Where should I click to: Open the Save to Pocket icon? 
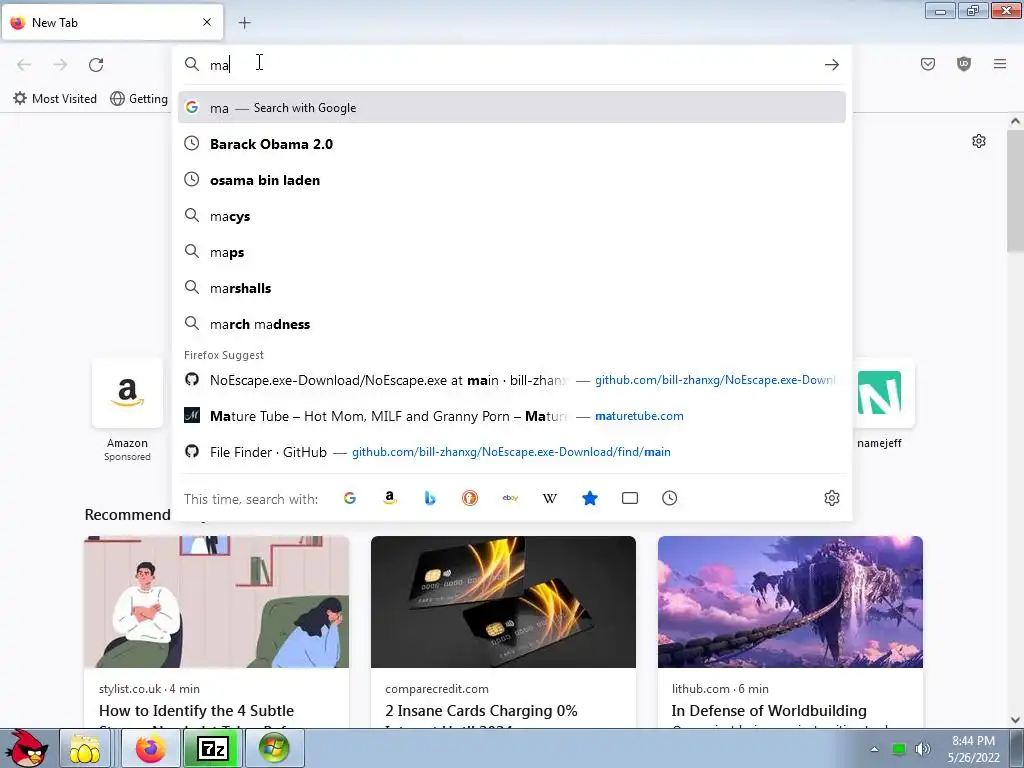928,64
